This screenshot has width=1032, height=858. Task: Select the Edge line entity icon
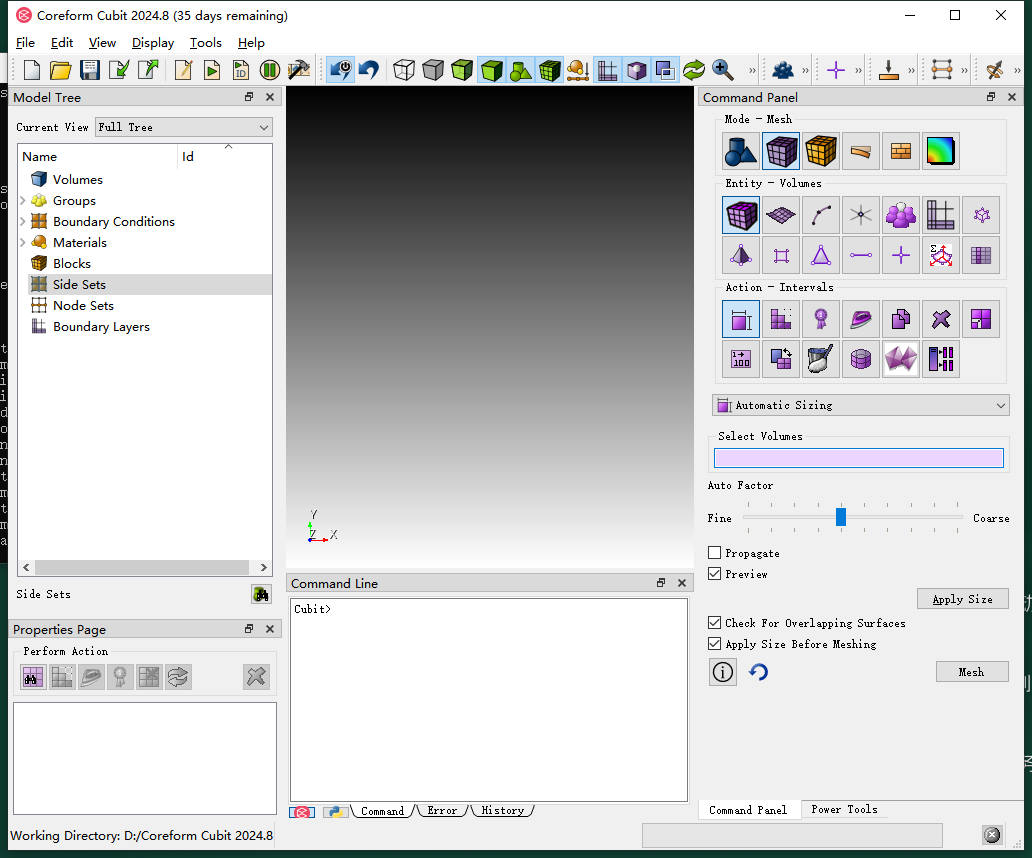coord(861,255)
